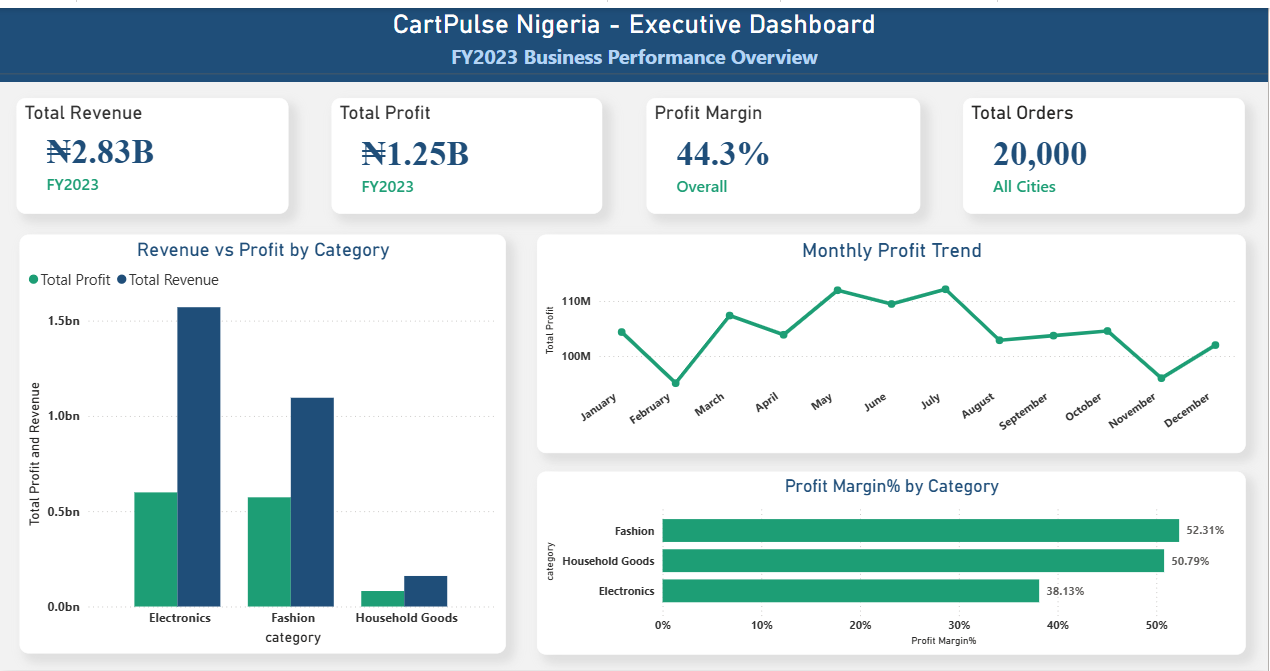Image resolution: width=1270 pixels, height=671 pixels.
Task: Click the green Total Profit legend marker
Action: [x=34, y=280]
